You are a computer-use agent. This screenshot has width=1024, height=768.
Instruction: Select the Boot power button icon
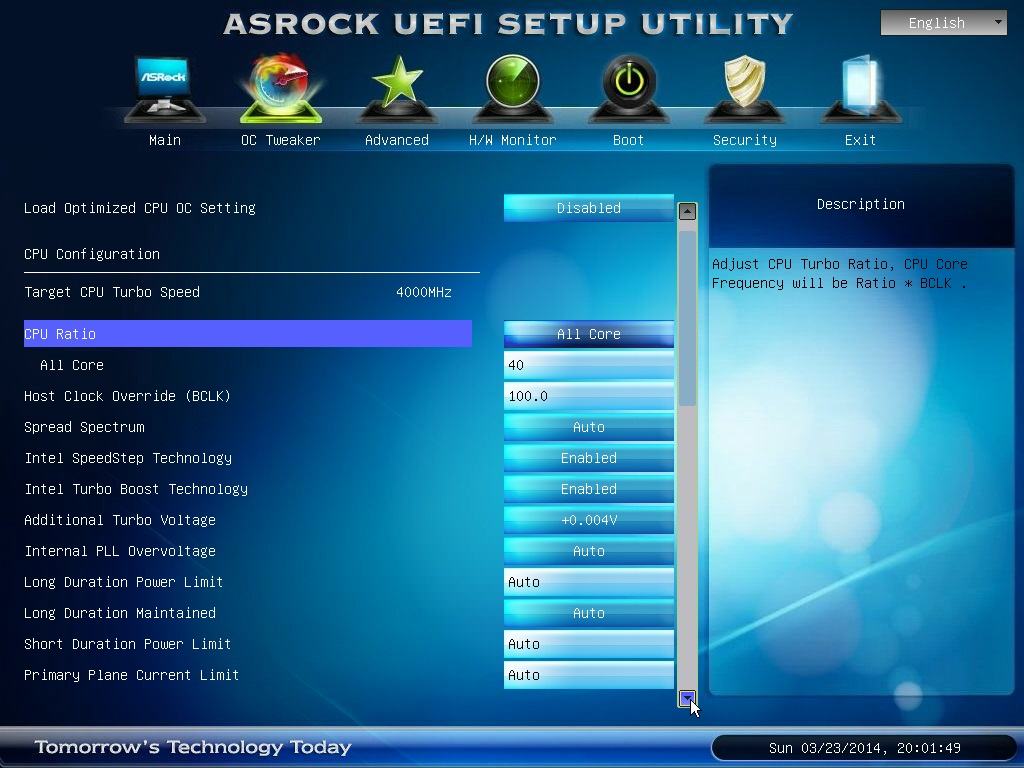tap(628, 88)
